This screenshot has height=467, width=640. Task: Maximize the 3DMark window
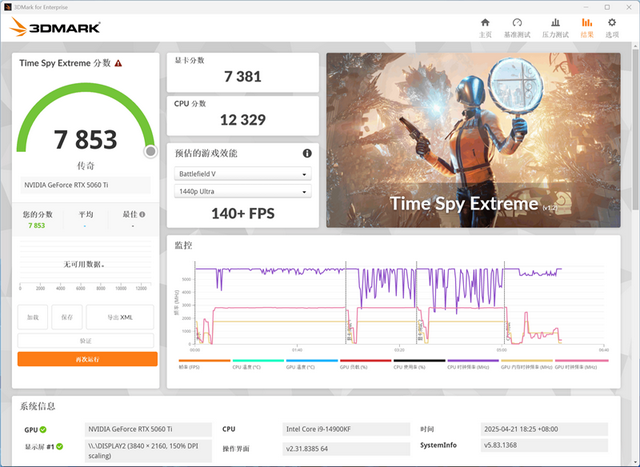click(607, 7)
